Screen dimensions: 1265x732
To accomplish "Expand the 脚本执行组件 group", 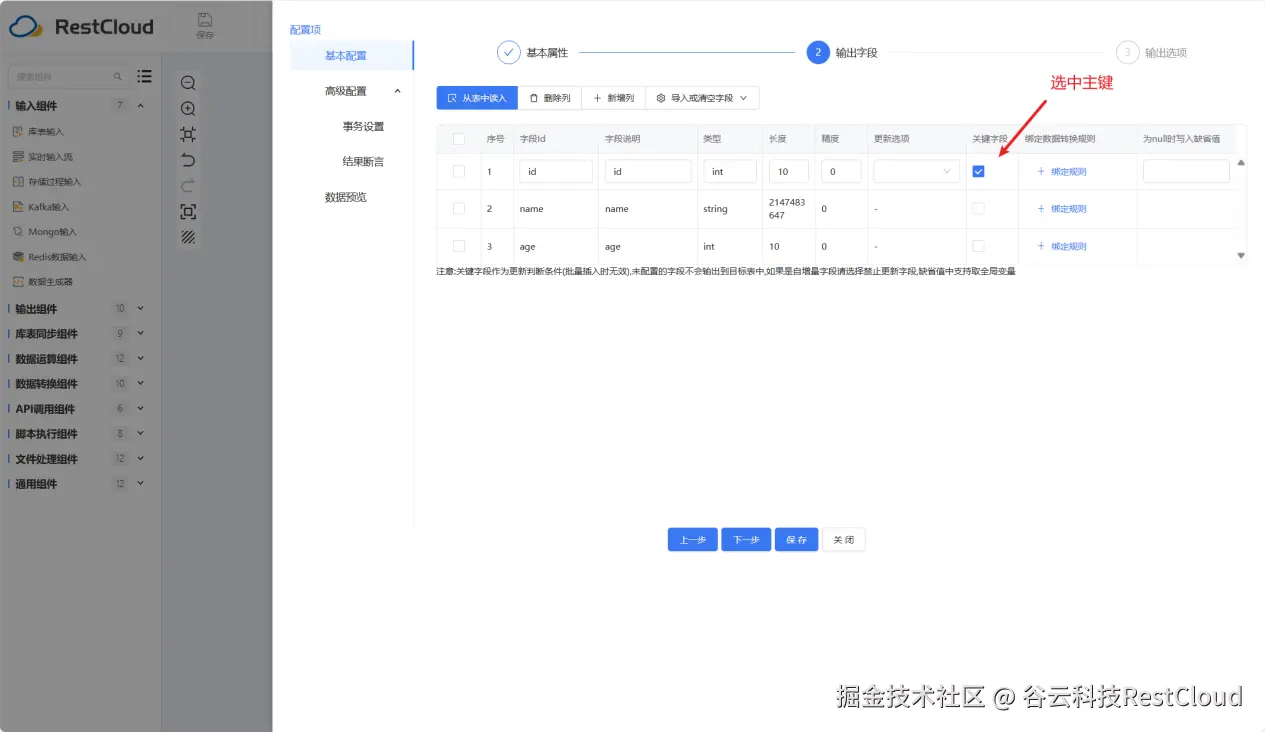I will (x=141, y=433).
